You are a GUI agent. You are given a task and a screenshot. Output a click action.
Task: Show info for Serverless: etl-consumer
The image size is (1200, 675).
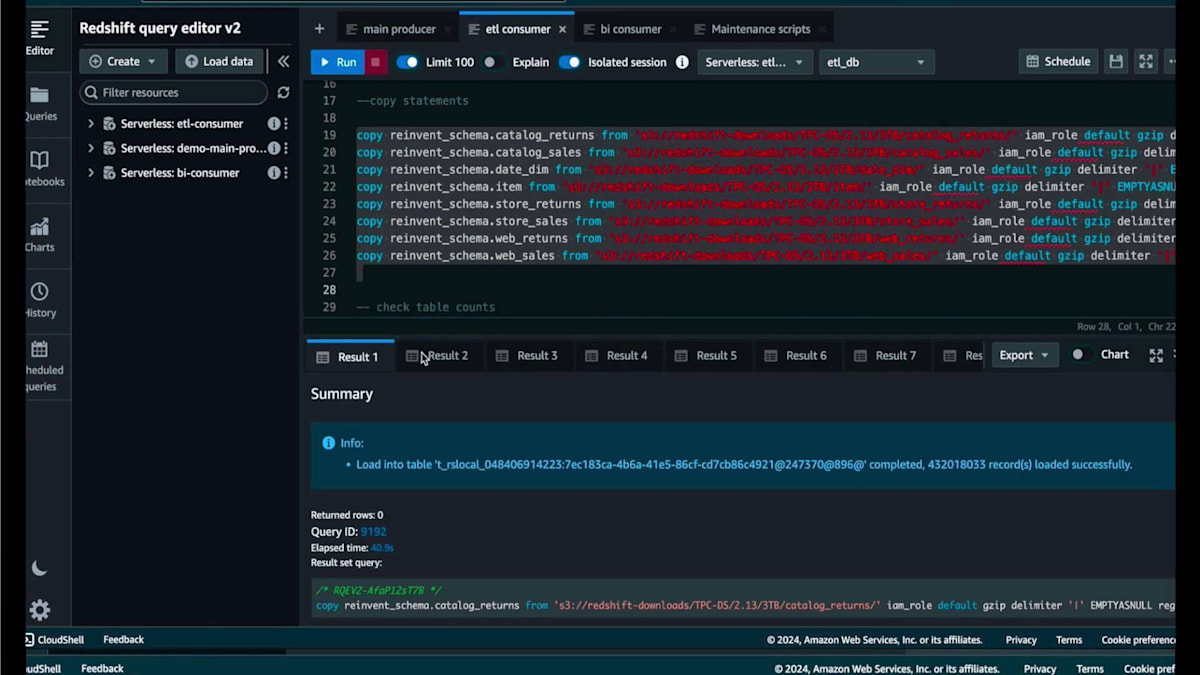point(273,124)
